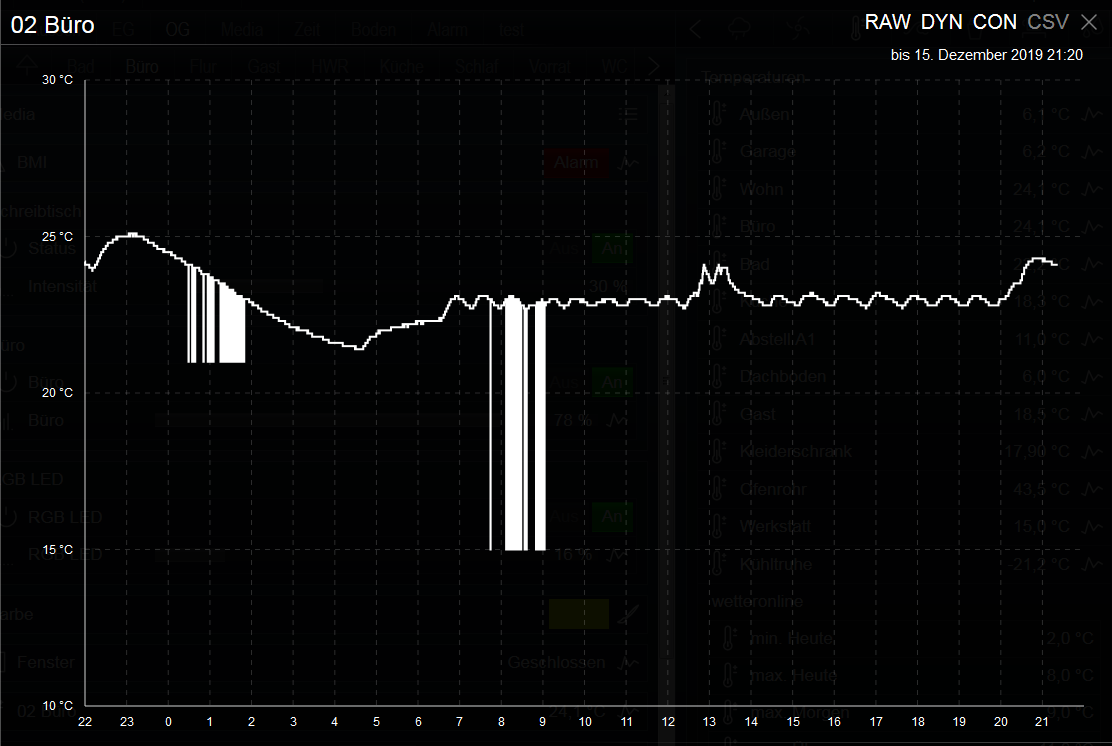The height and width of the screenshot is (746, 1112).
Task: Switch the chart to RAW mode
Action: tap(887, 22)
